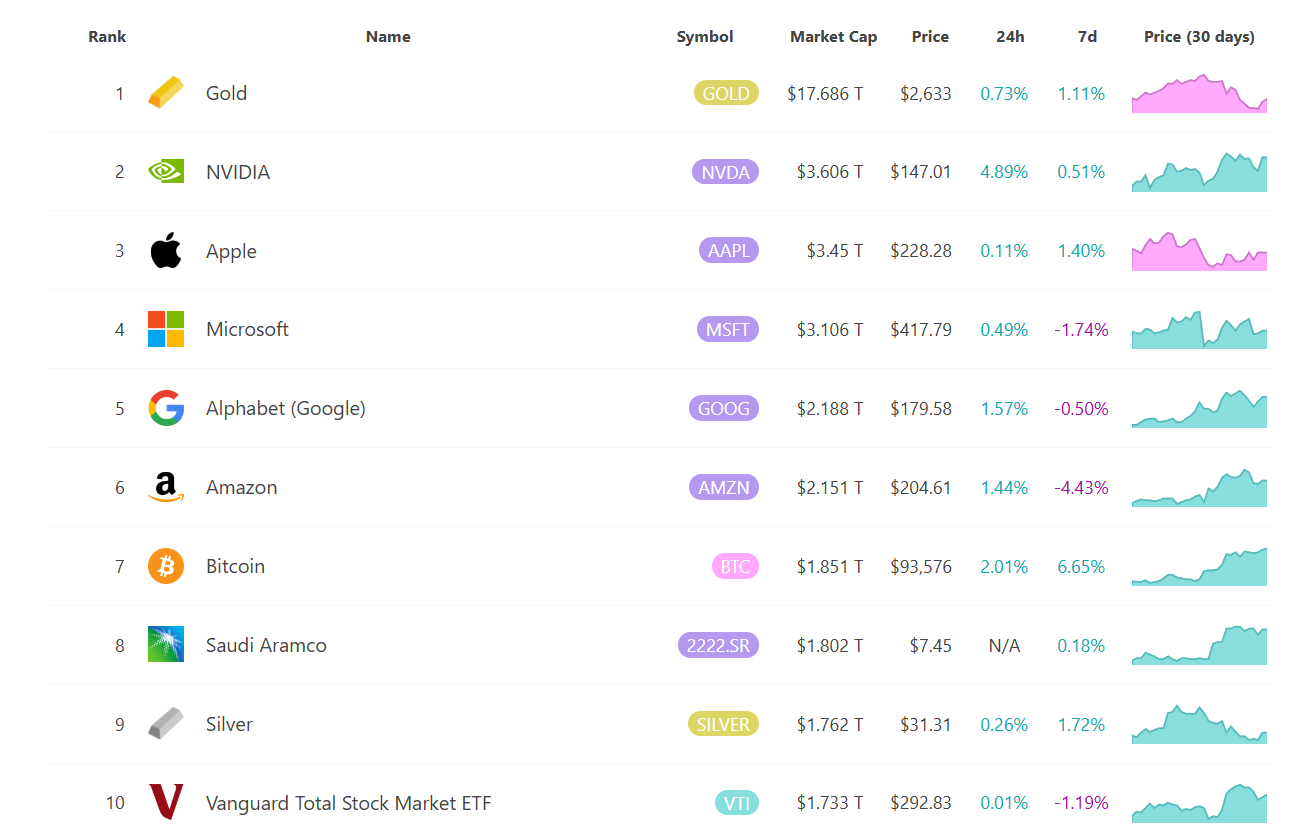The image size is (1299, 834).
Task: Sort by 24h change column header
Action: (1010, 37)
